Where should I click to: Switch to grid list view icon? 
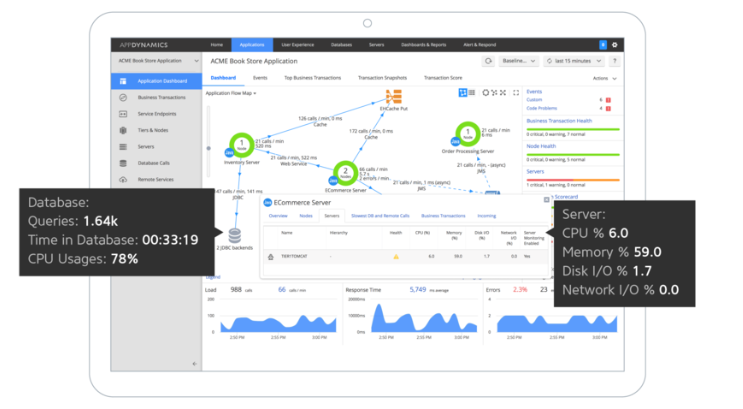click(x=472, y=93)
